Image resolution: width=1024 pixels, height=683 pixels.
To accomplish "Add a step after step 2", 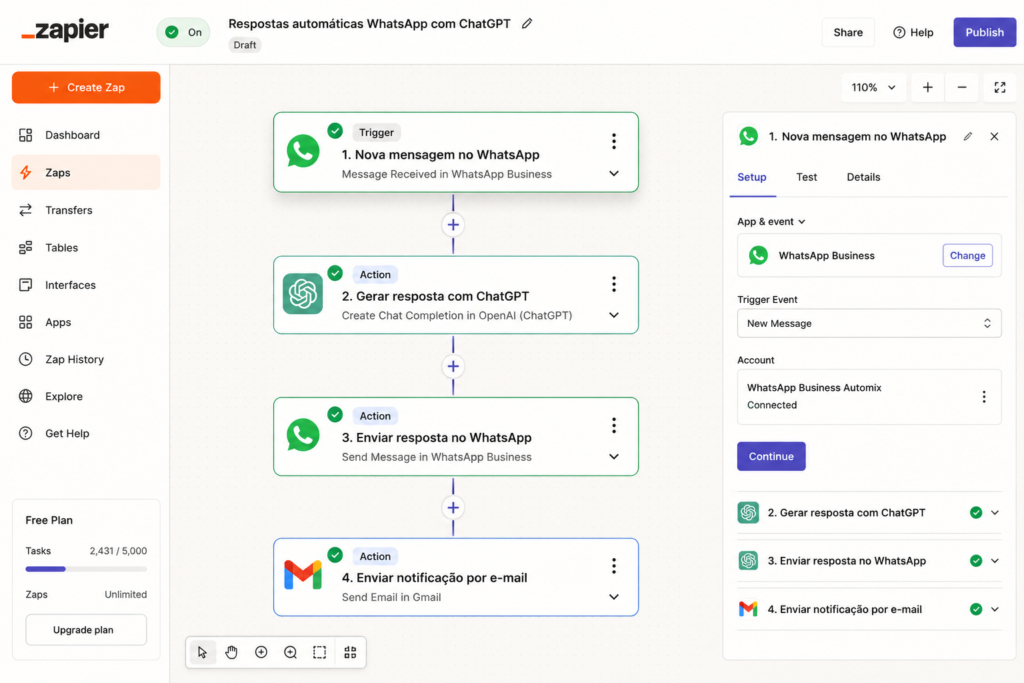I will click(453, 366).
